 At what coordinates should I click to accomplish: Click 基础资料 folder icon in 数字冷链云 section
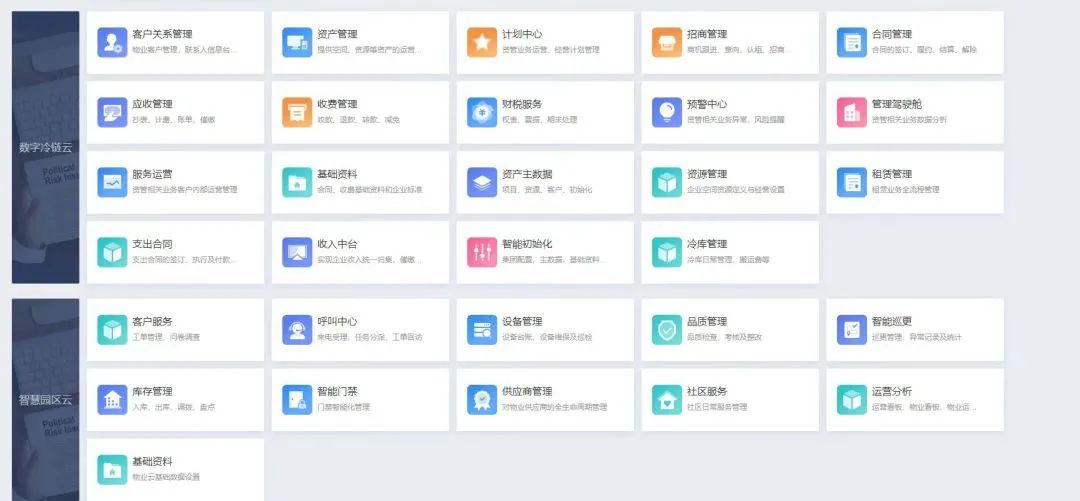[297, 182]
